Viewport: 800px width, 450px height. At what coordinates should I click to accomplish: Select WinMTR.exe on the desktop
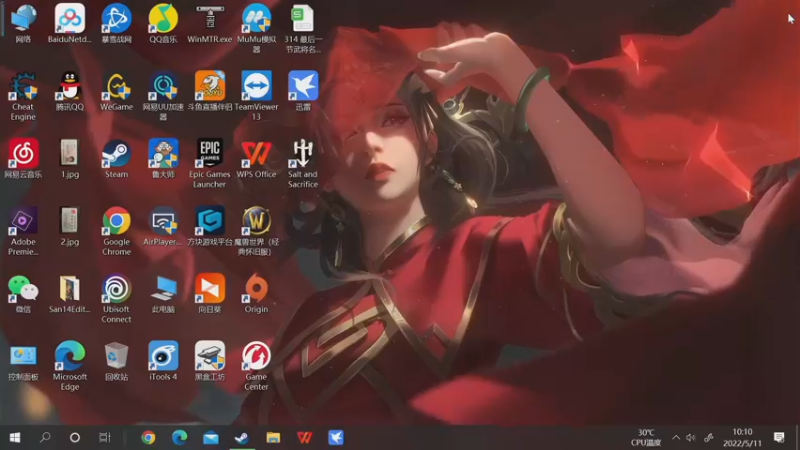click(210, 23)
